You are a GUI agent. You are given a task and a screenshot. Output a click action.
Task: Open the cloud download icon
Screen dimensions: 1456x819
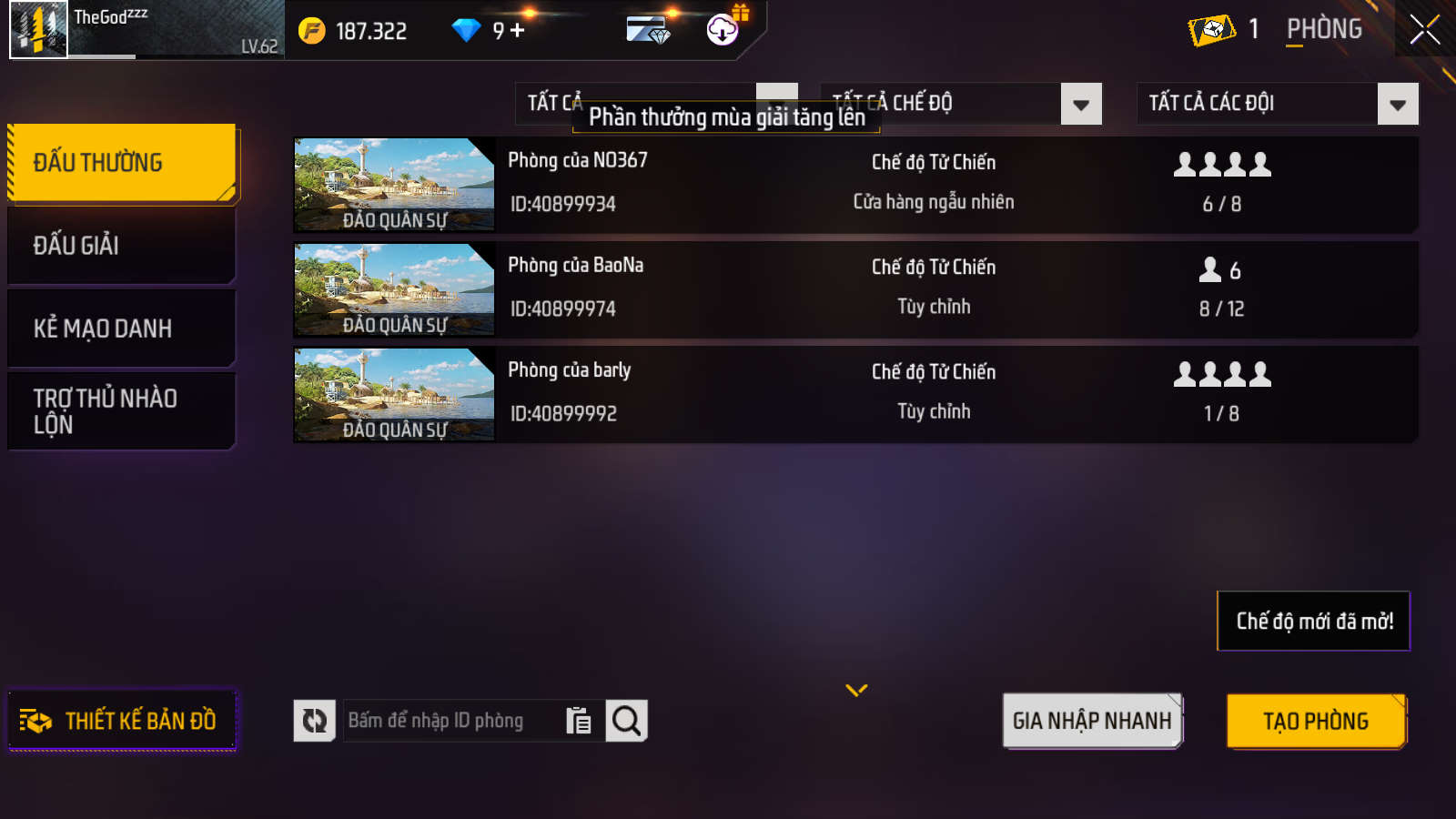pos(723,30)
